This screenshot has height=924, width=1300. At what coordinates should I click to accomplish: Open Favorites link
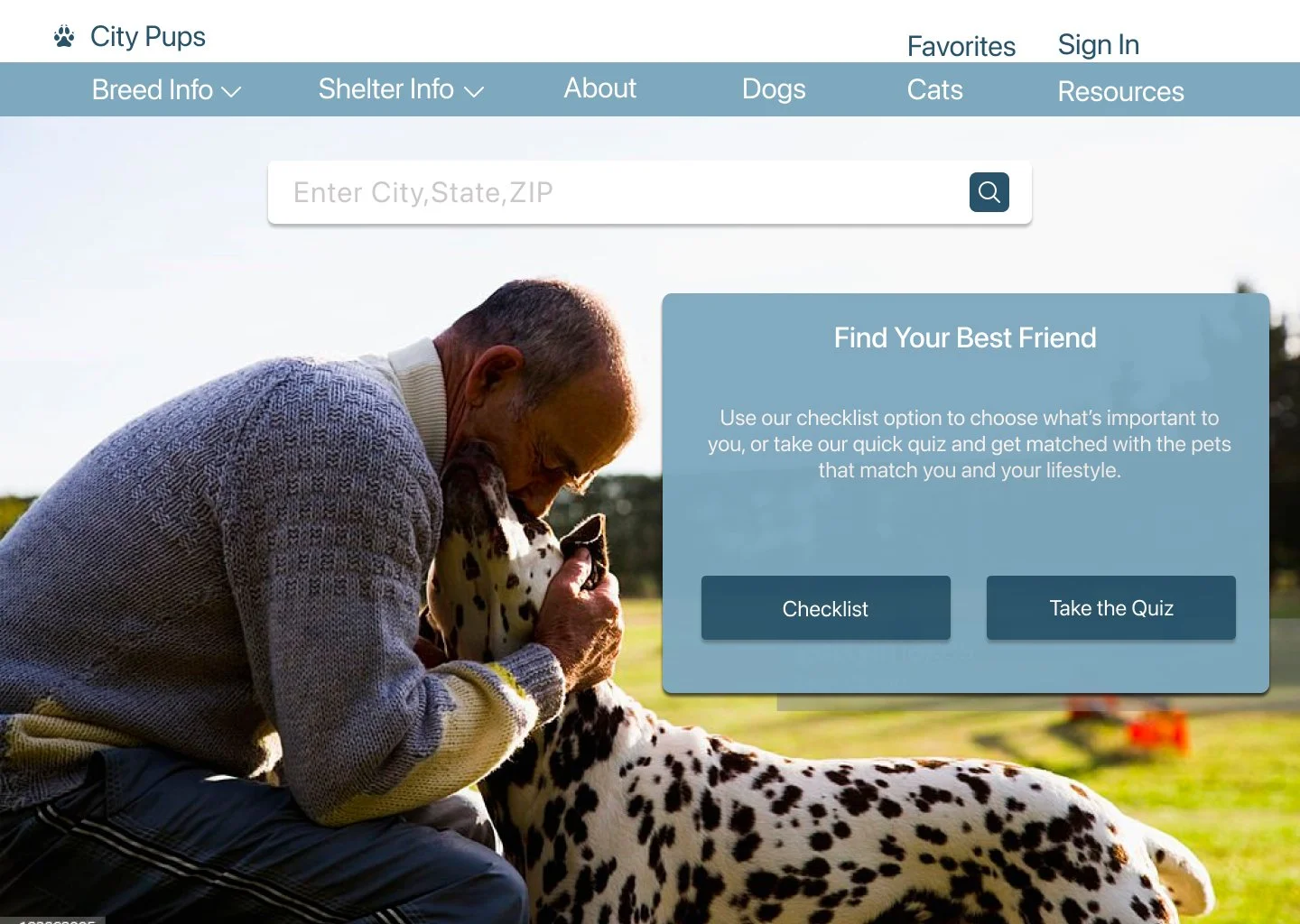tap(961, 46)
